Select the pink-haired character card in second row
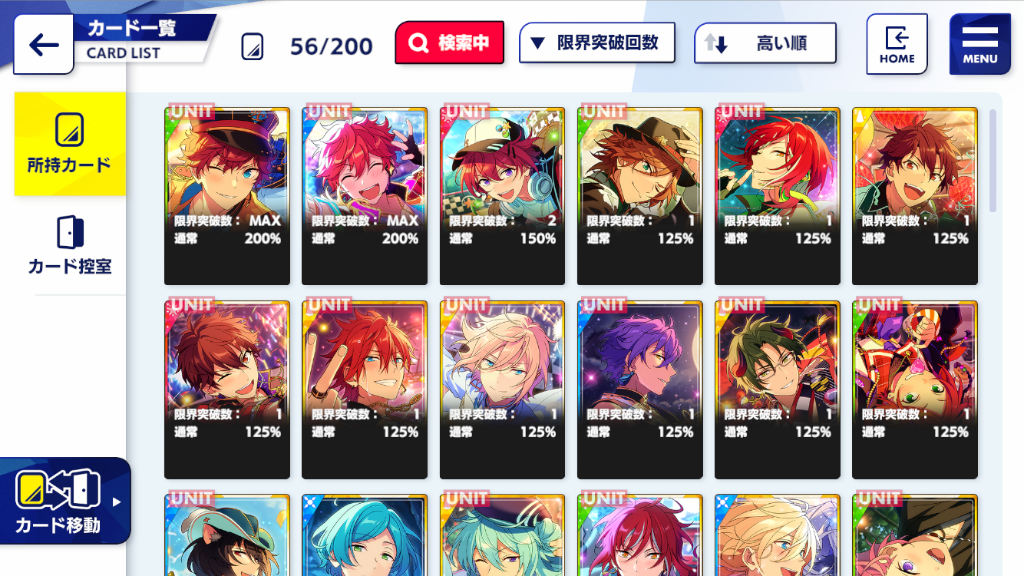Screen dimensions: 1024x576 [x=502, y=389]
